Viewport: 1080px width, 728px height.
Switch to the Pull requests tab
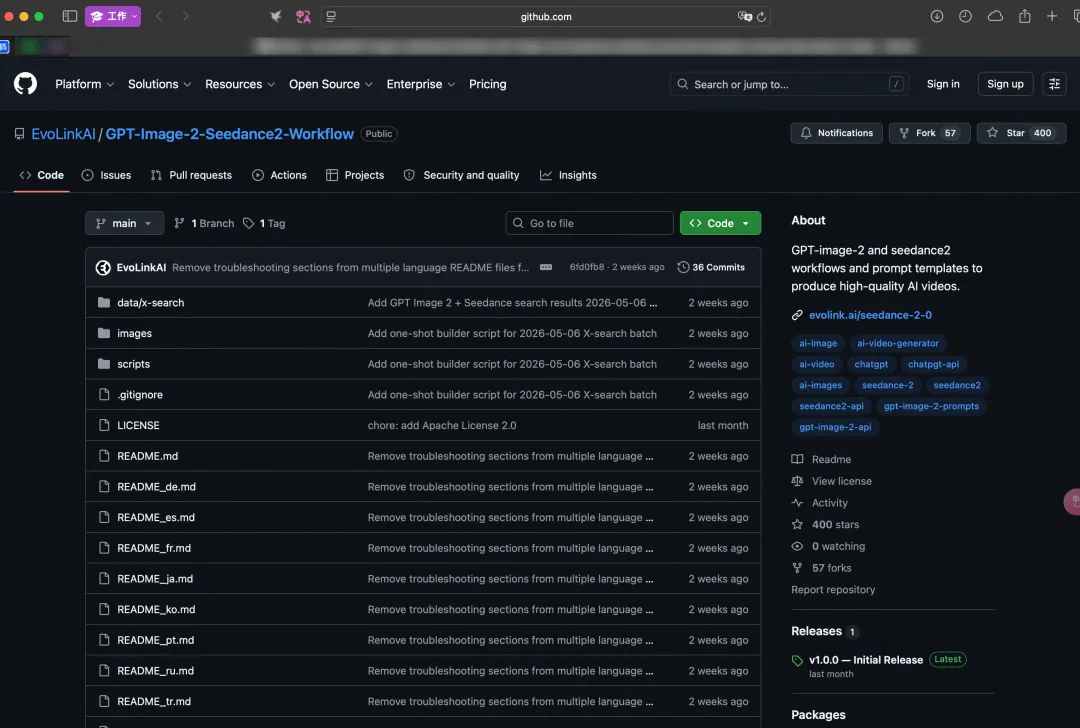click(x=191, y=175)
